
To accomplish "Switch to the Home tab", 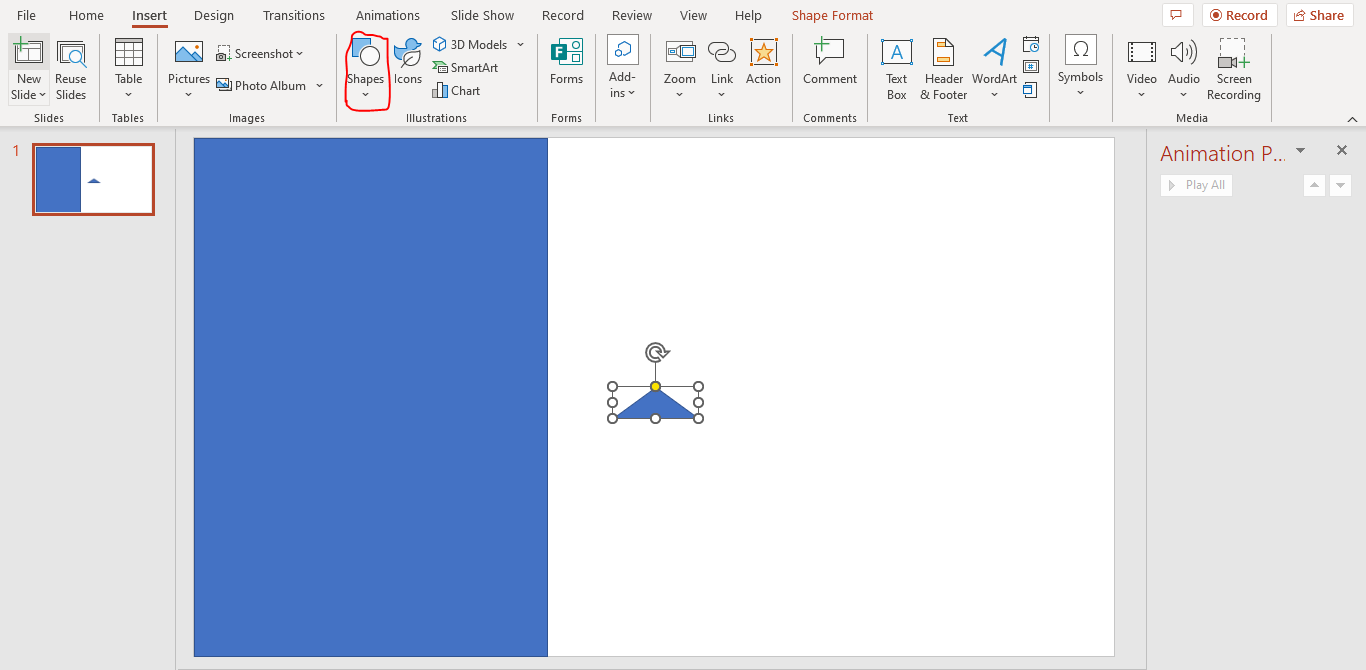I will click(86, 16).
